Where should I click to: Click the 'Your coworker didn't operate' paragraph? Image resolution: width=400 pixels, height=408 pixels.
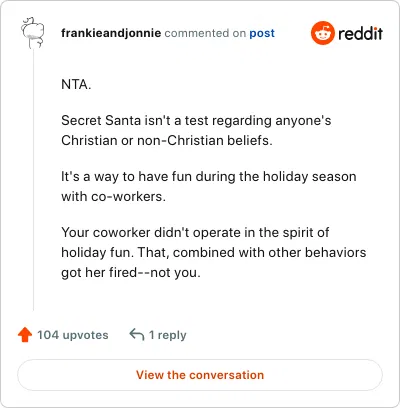214,252
